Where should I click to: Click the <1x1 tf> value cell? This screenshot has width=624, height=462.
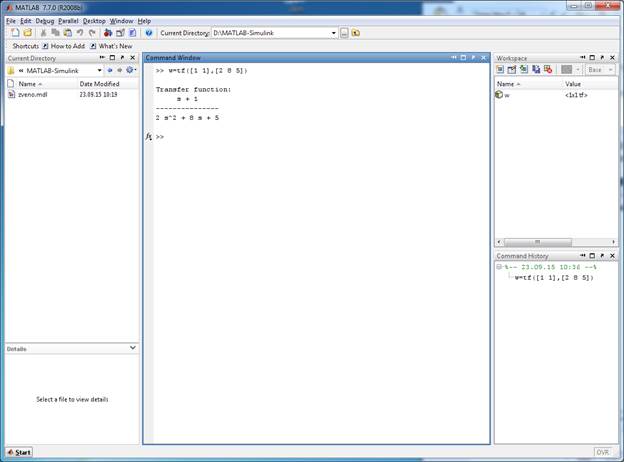576,95
